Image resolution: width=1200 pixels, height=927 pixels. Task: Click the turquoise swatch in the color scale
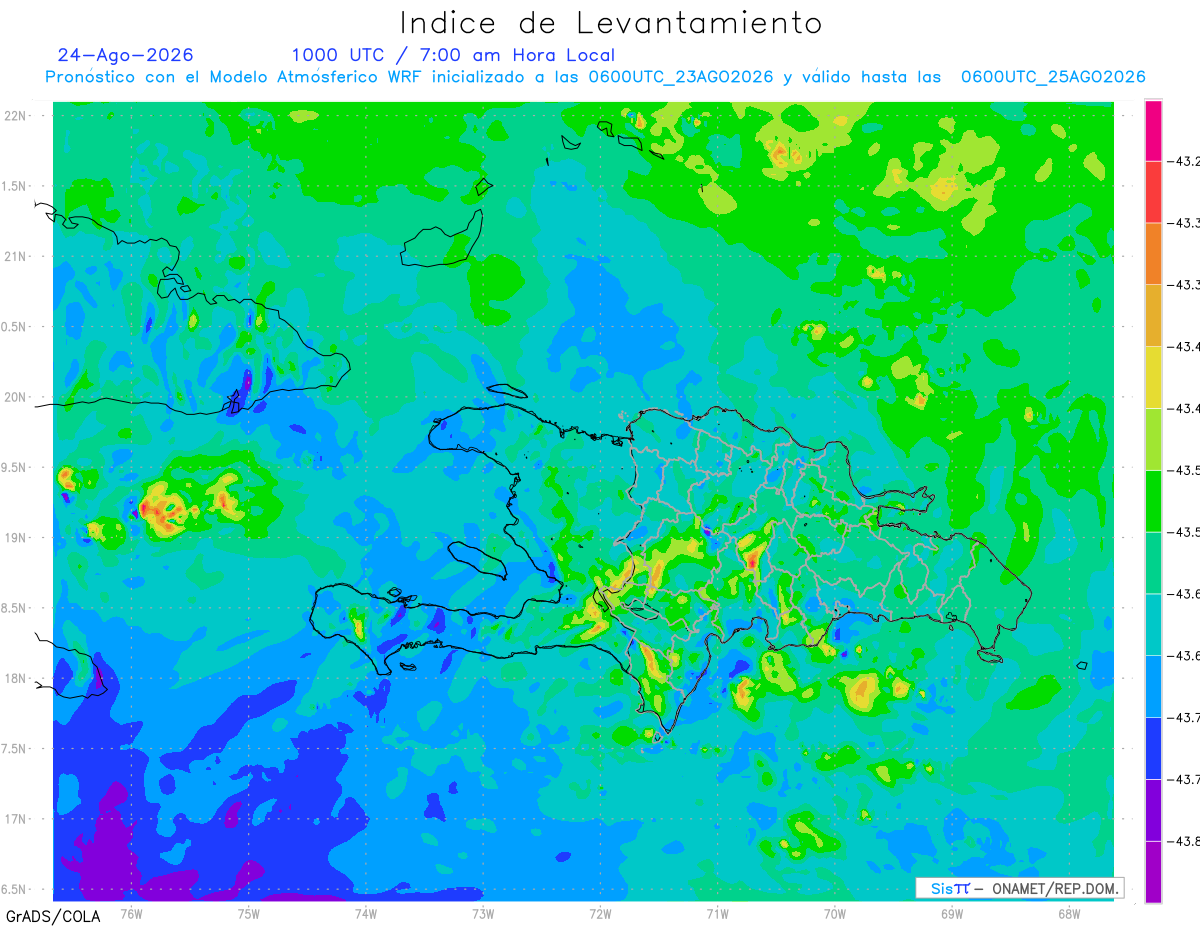click(1153, 625)
